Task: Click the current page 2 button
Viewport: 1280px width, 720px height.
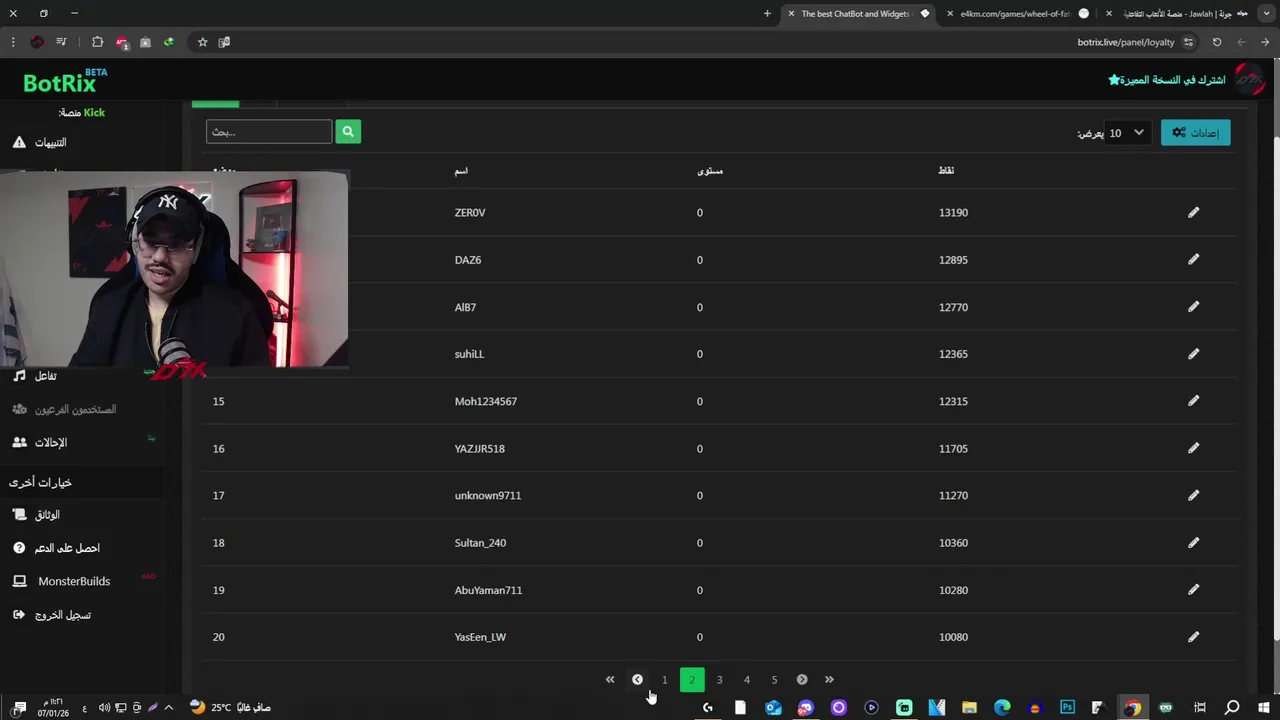Action: pos(692,680)
